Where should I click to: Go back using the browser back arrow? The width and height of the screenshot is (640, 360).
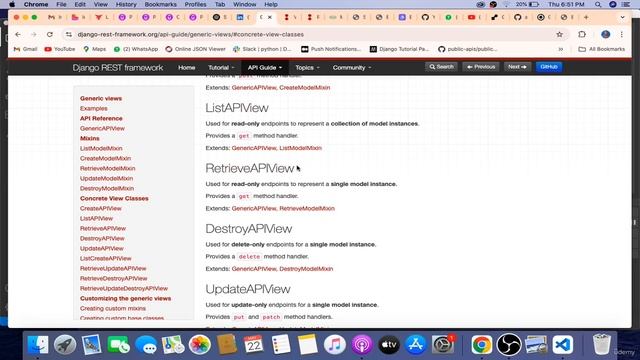[18, 35]
